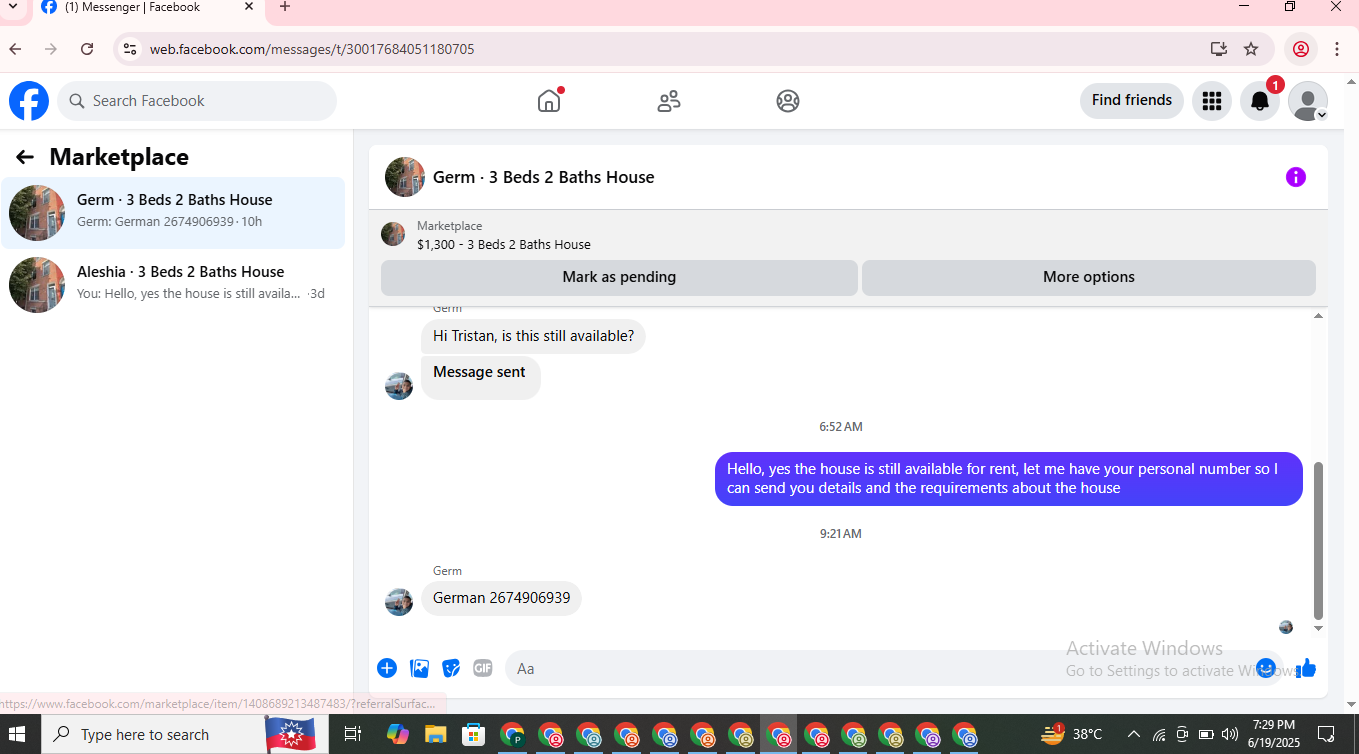Viewport: 1359px width, 754px height.
Task: Bookmark this page with the star
Action: pyautogui.click(x=1251, y=49)
